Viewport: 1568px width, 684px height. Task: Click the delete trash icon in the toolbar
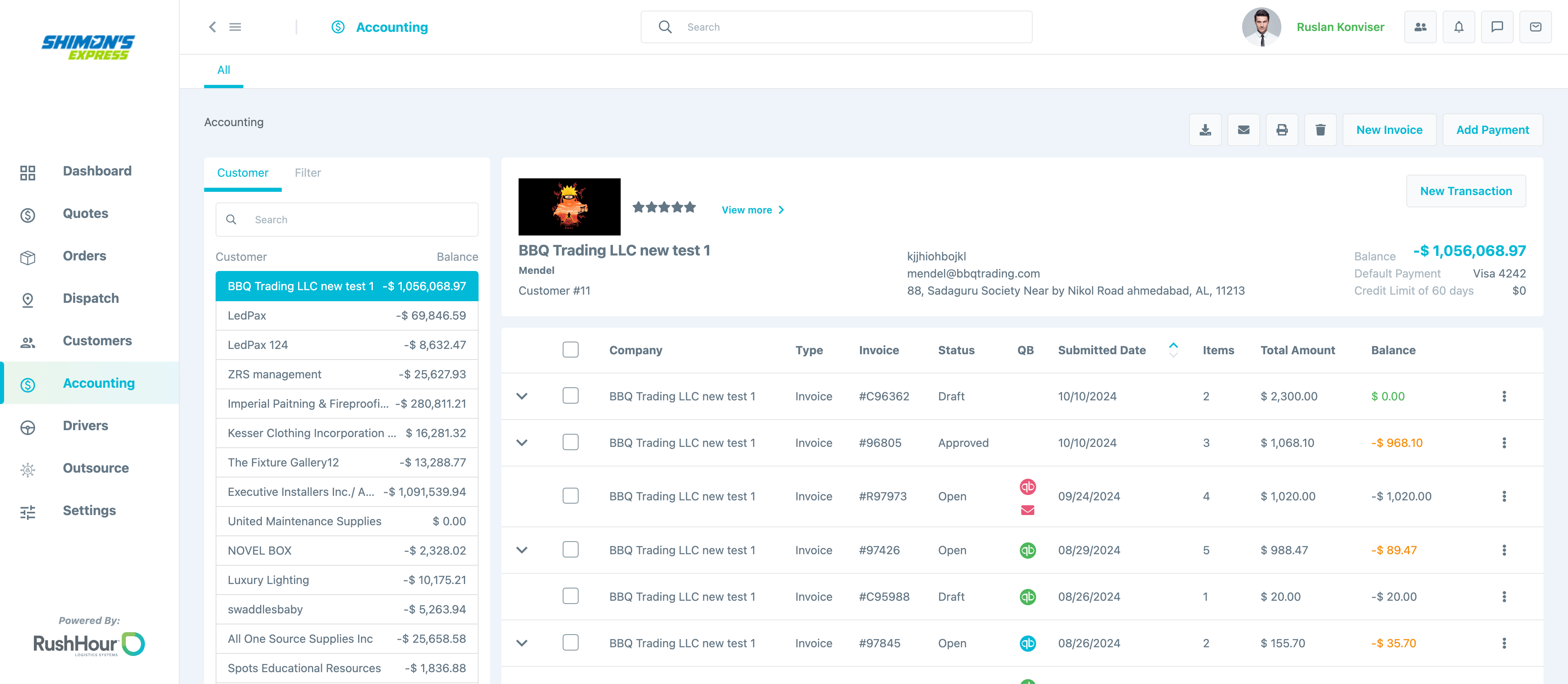tap(1320, 130)
